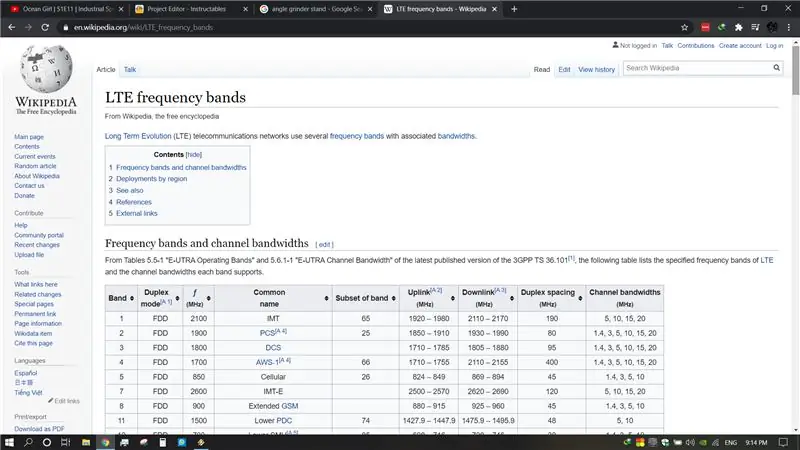
Task: Open the Create account link
Action: pos(740,45)
